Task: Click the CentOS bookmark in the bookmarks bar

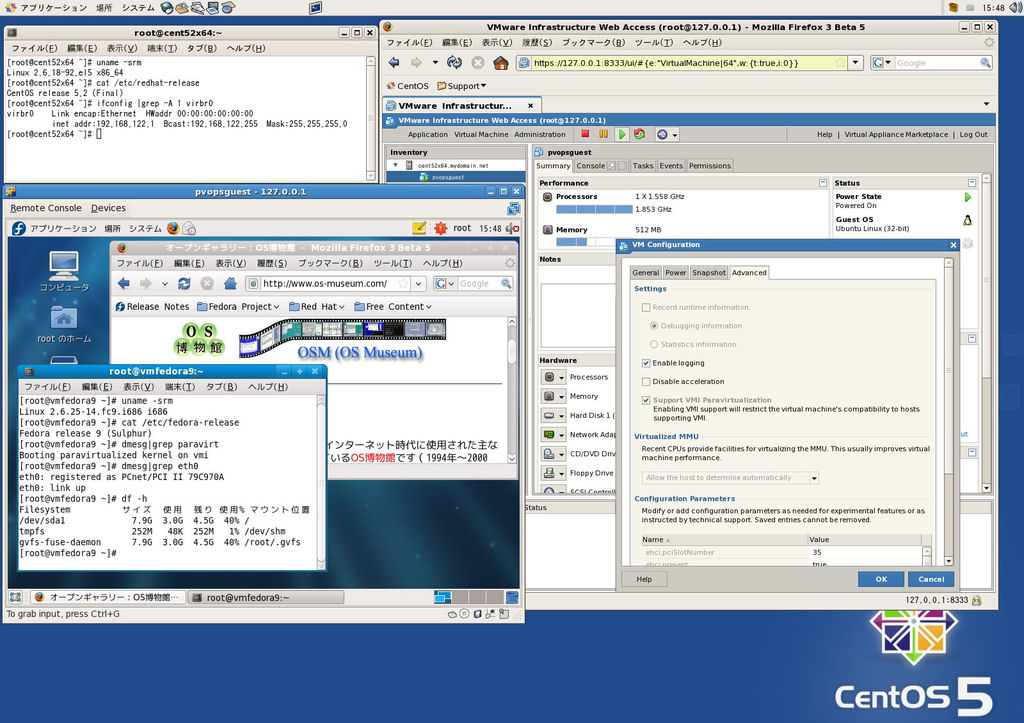Action: [408, 86]
